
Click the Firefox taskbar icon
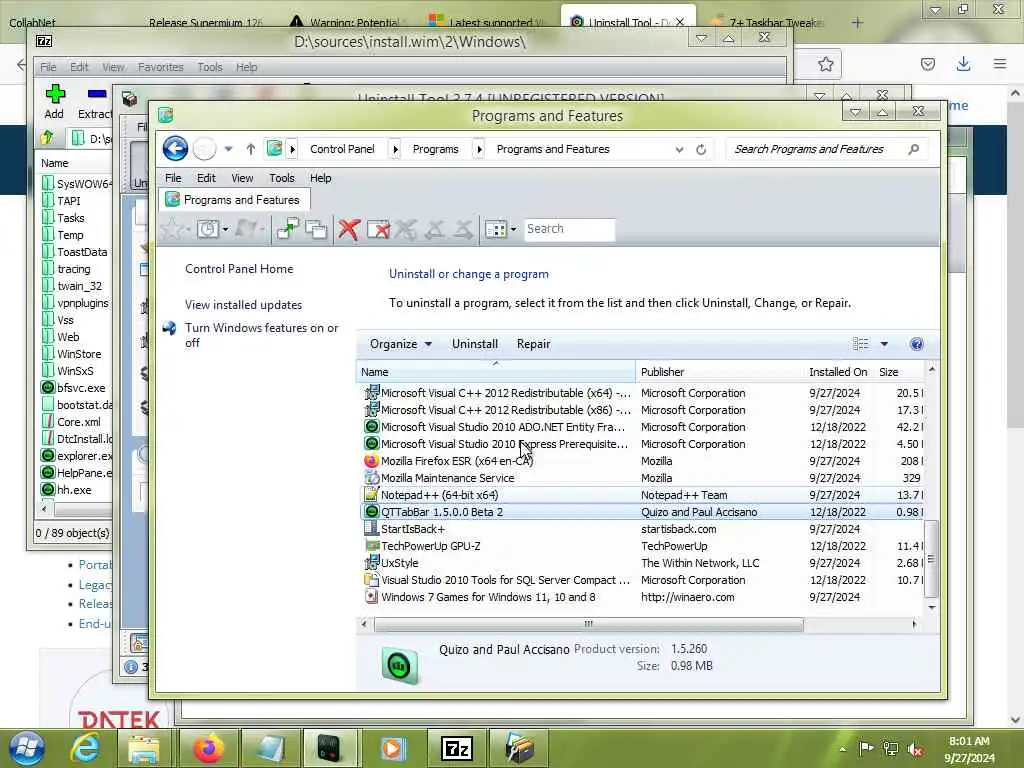point(208,748)
